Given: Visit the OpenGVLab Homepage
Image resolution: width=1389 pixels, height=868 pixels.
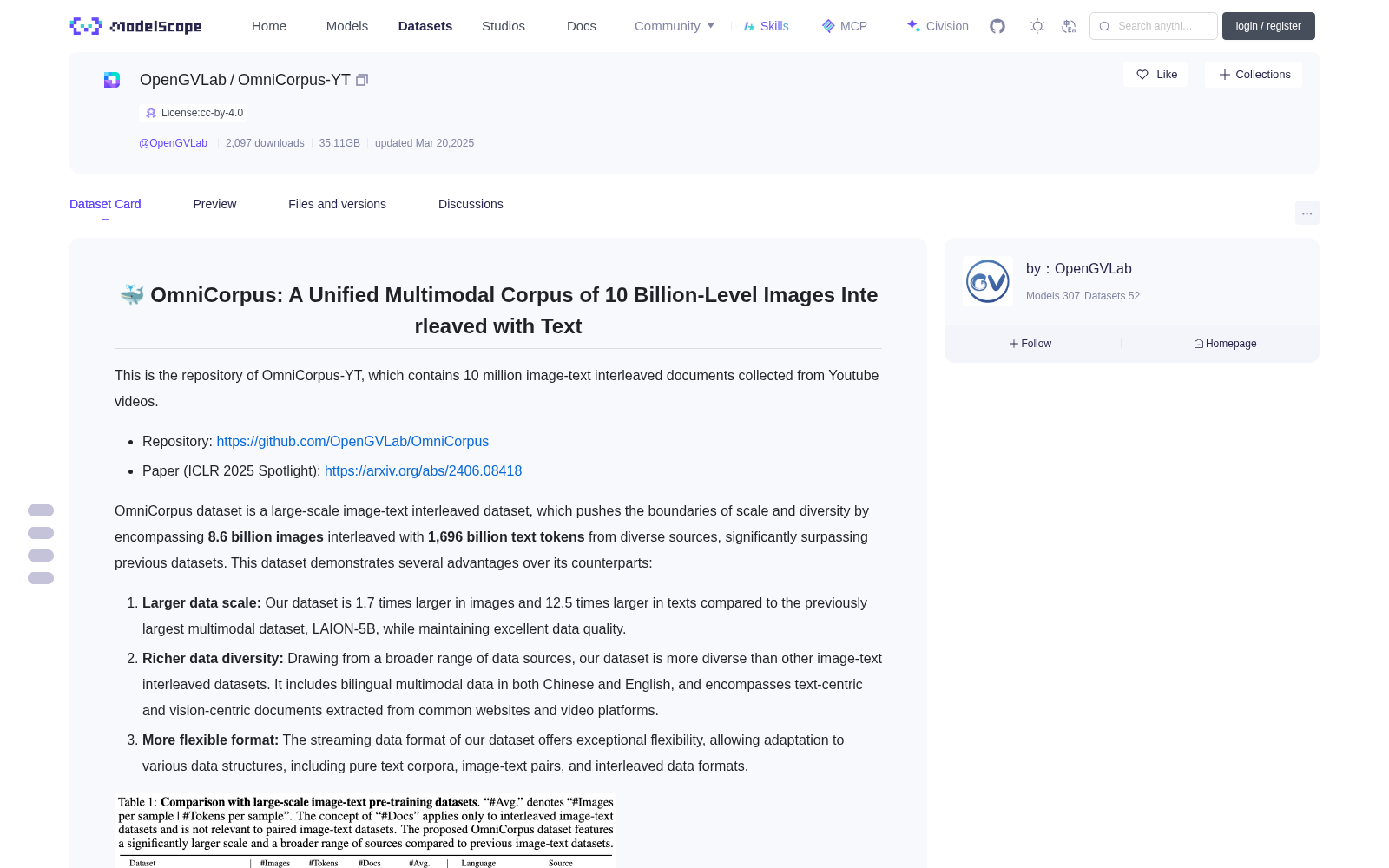Looking at the screenshot, I should [x=1225, y=344].
